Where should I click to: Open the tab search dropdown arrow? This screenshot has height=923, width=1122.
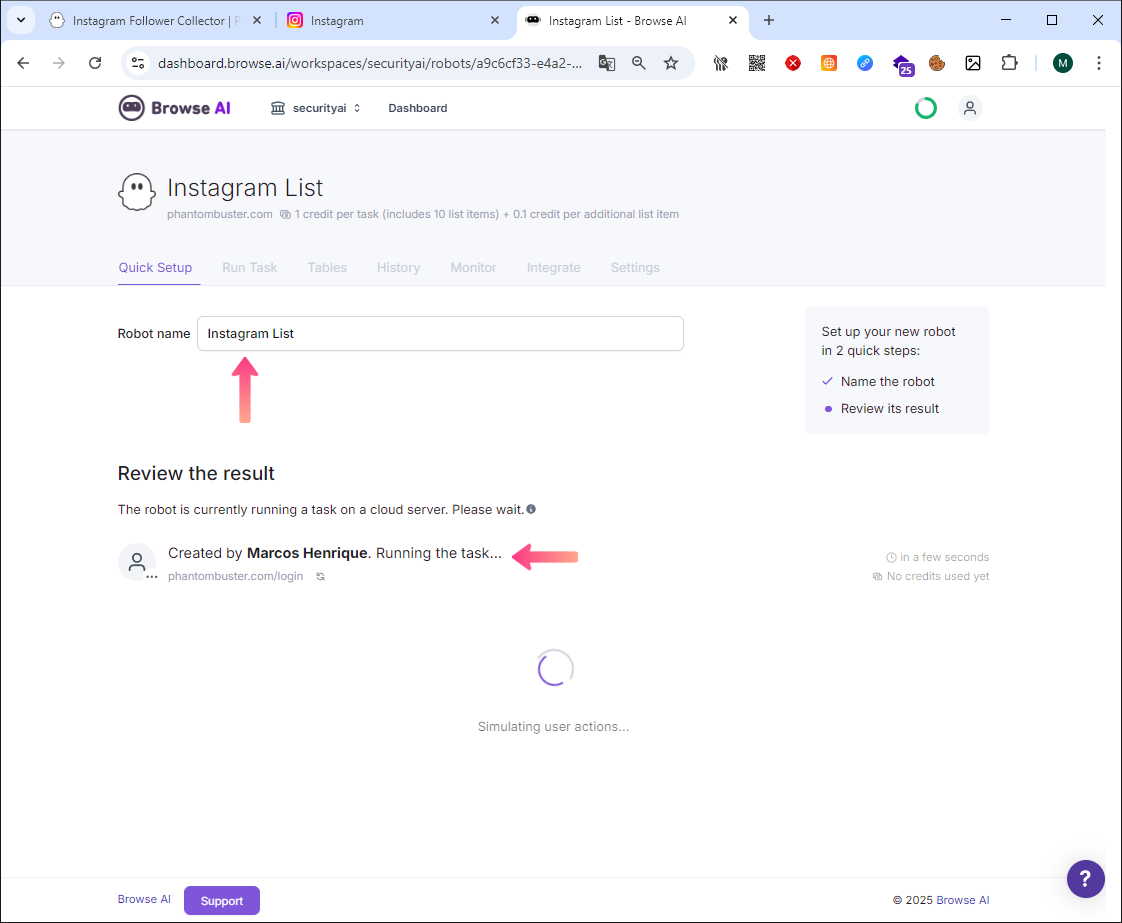coord(21,20)
